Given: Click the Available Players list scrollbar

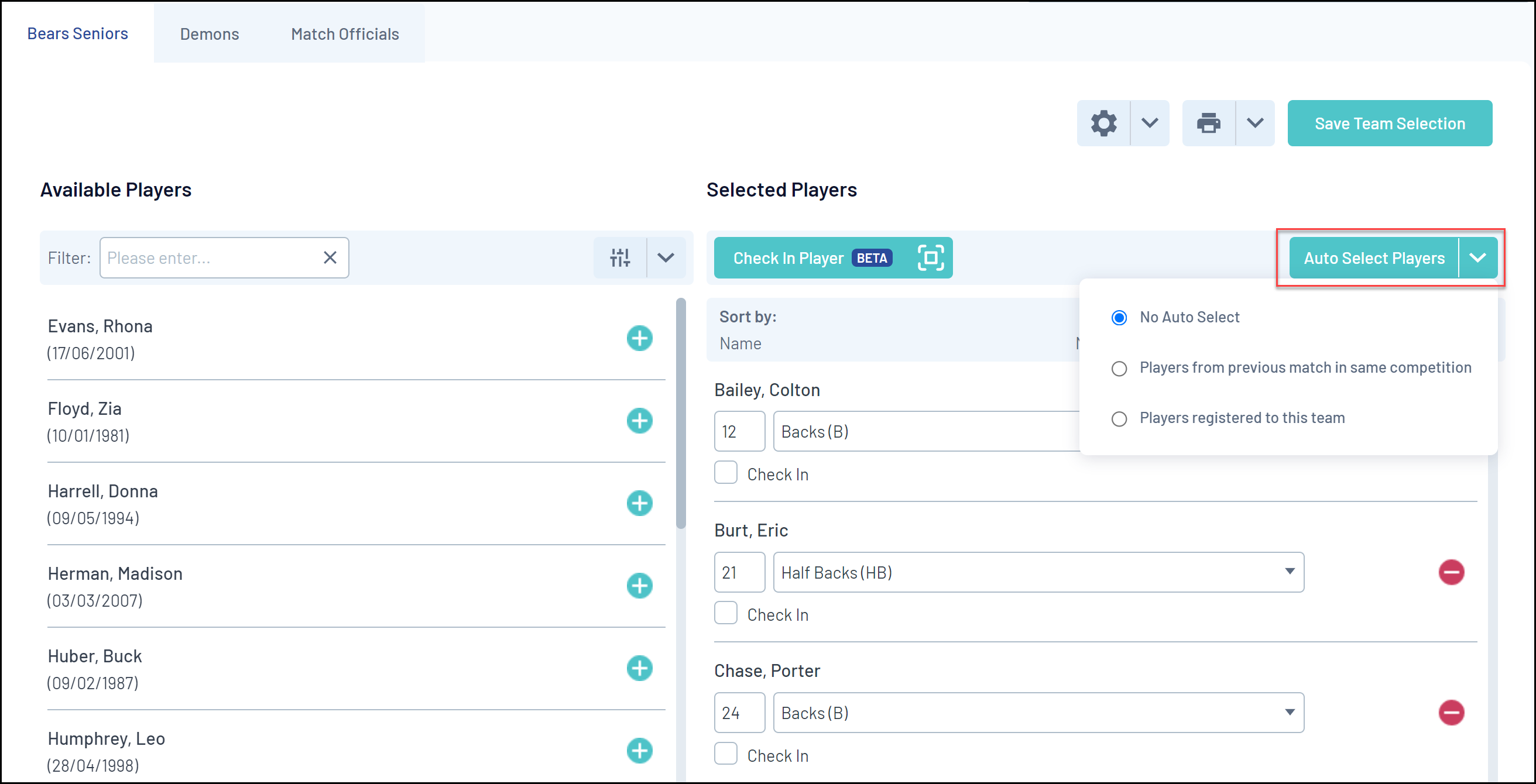Looking at the screenshot, I should click(x=680, y=412).
